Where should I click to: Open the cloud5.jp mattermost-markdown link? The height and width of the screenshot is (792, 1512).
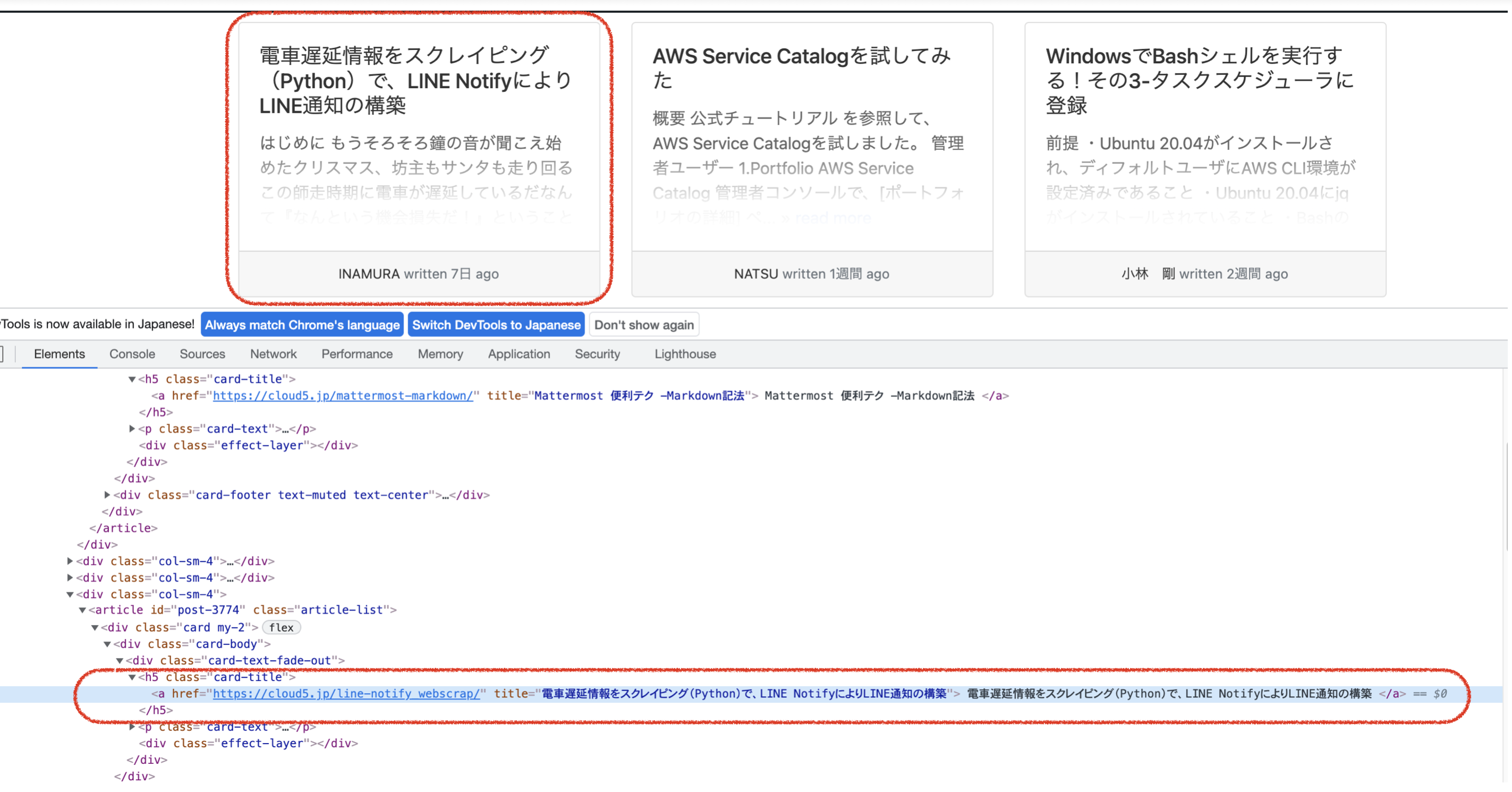click(x=343, y=395)
